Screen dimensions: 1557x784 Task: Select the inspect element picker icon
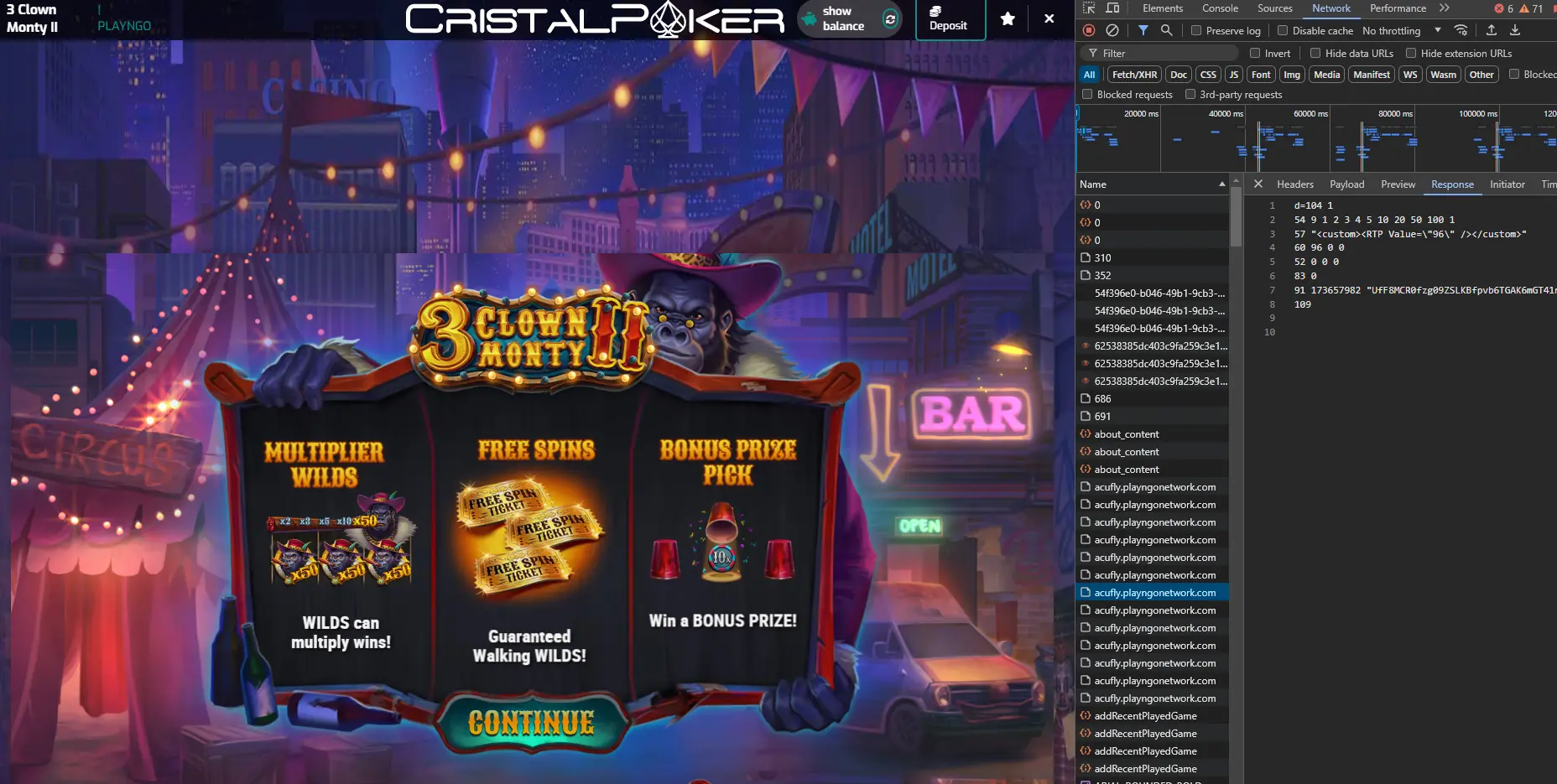pos(1089,8)
